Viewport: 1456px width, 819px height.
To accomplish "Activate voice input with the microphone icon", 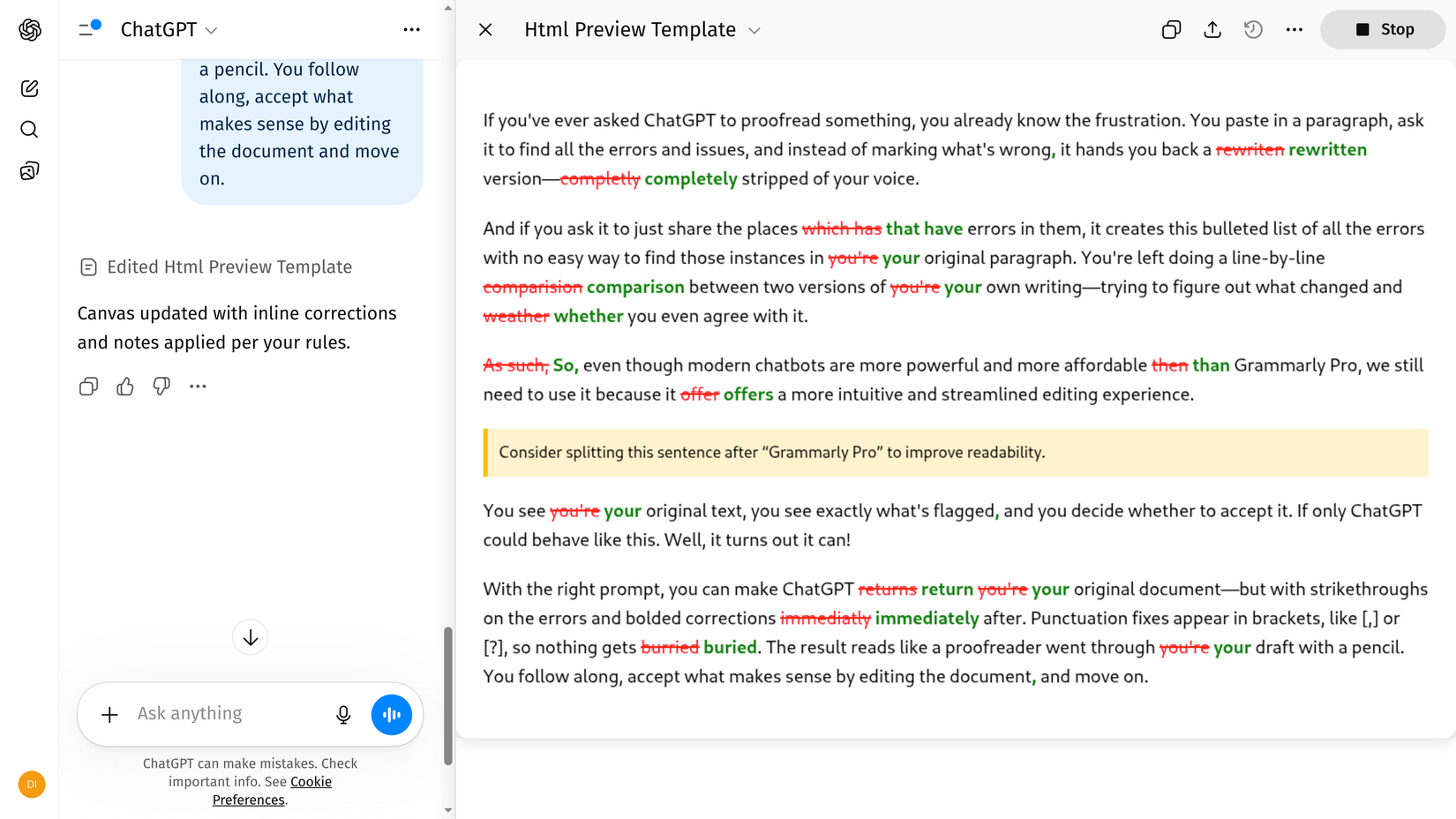I will pyautogui.click(x=343, y=714).
